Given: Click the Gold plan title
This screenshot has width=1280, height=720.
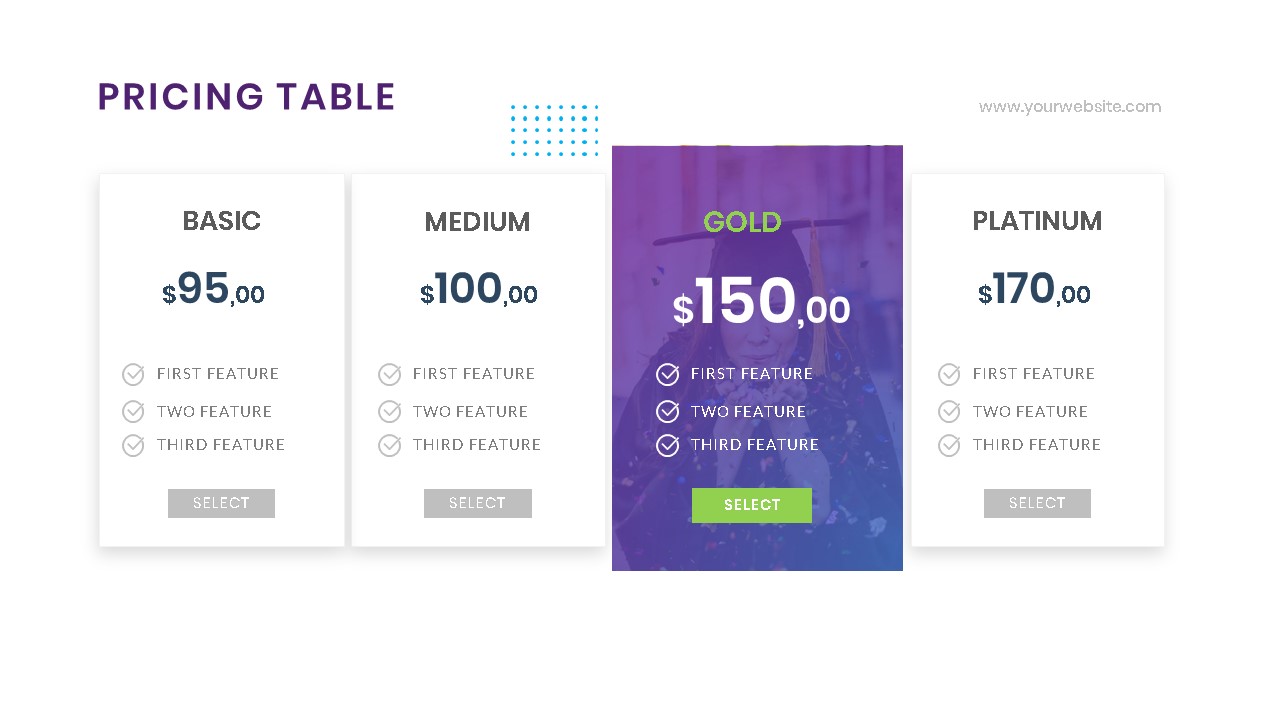Looking at the screenshot, I should click(x=742, y=222).
